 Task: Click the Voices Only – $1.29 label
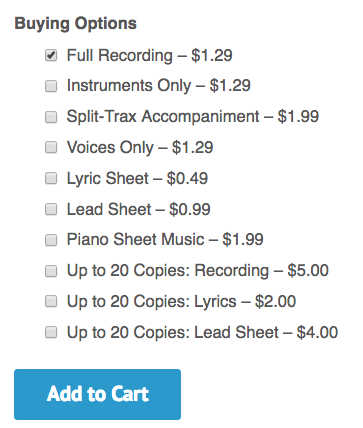point(140,148)
